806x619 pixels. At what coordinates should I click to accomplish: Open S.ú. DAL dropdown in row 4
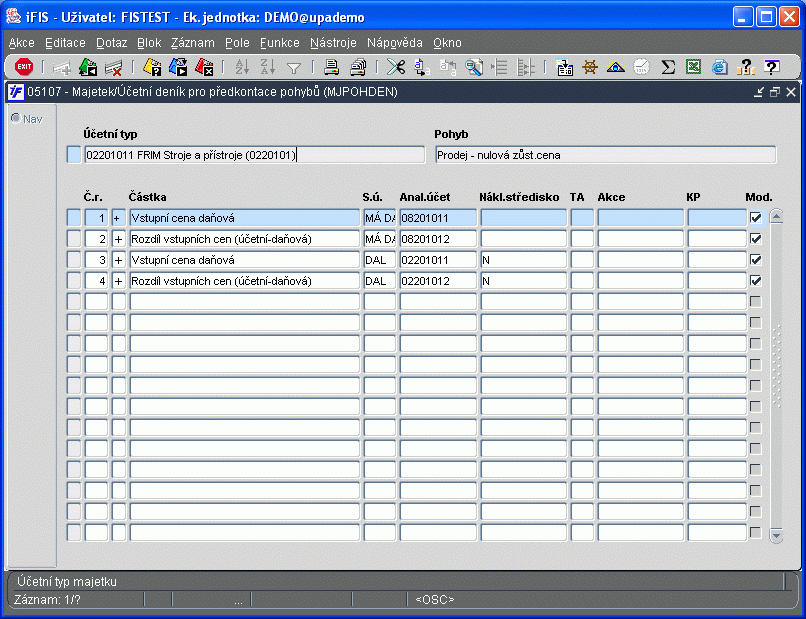(379, 281)
